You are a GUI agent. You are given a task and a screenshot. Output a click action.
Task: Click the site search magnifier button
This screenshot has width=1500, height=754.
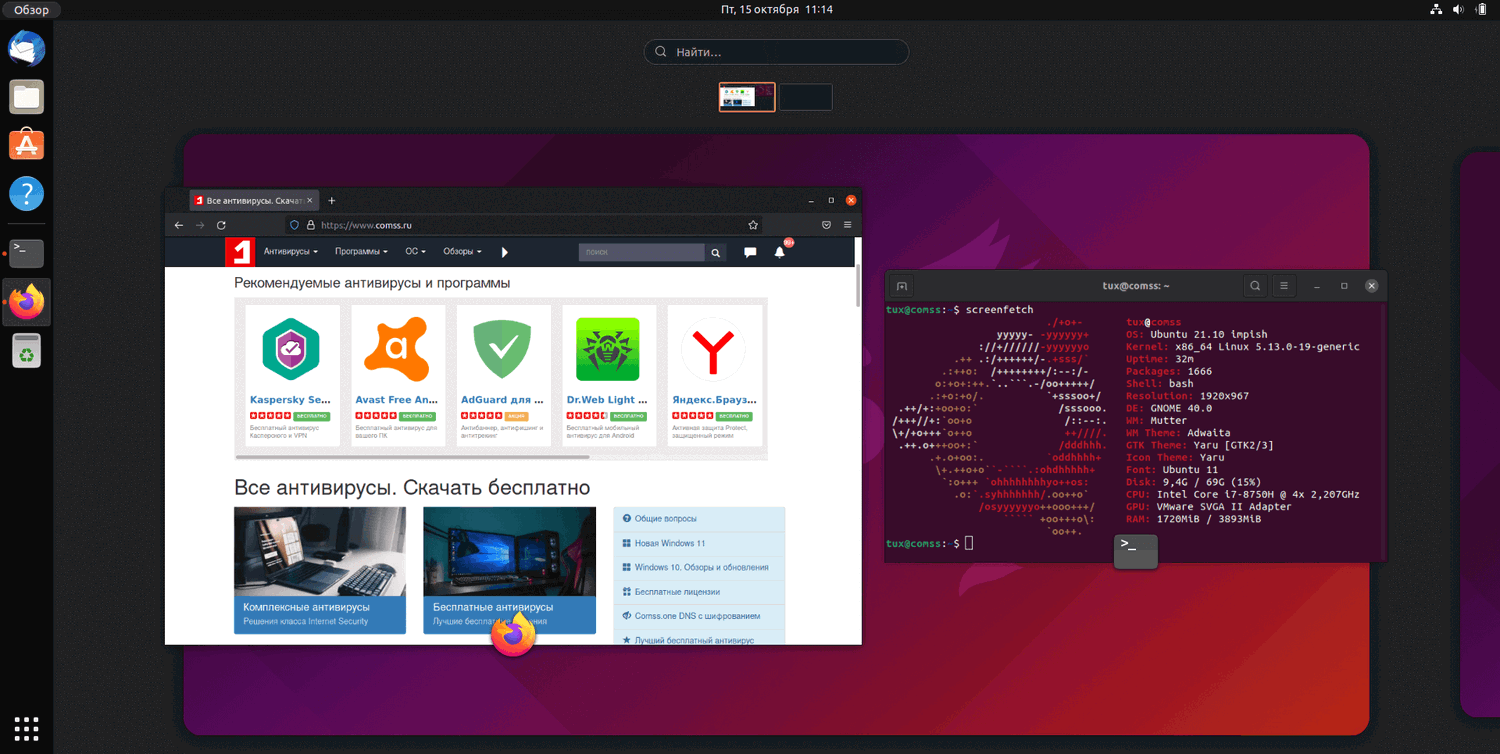(715, 253)
